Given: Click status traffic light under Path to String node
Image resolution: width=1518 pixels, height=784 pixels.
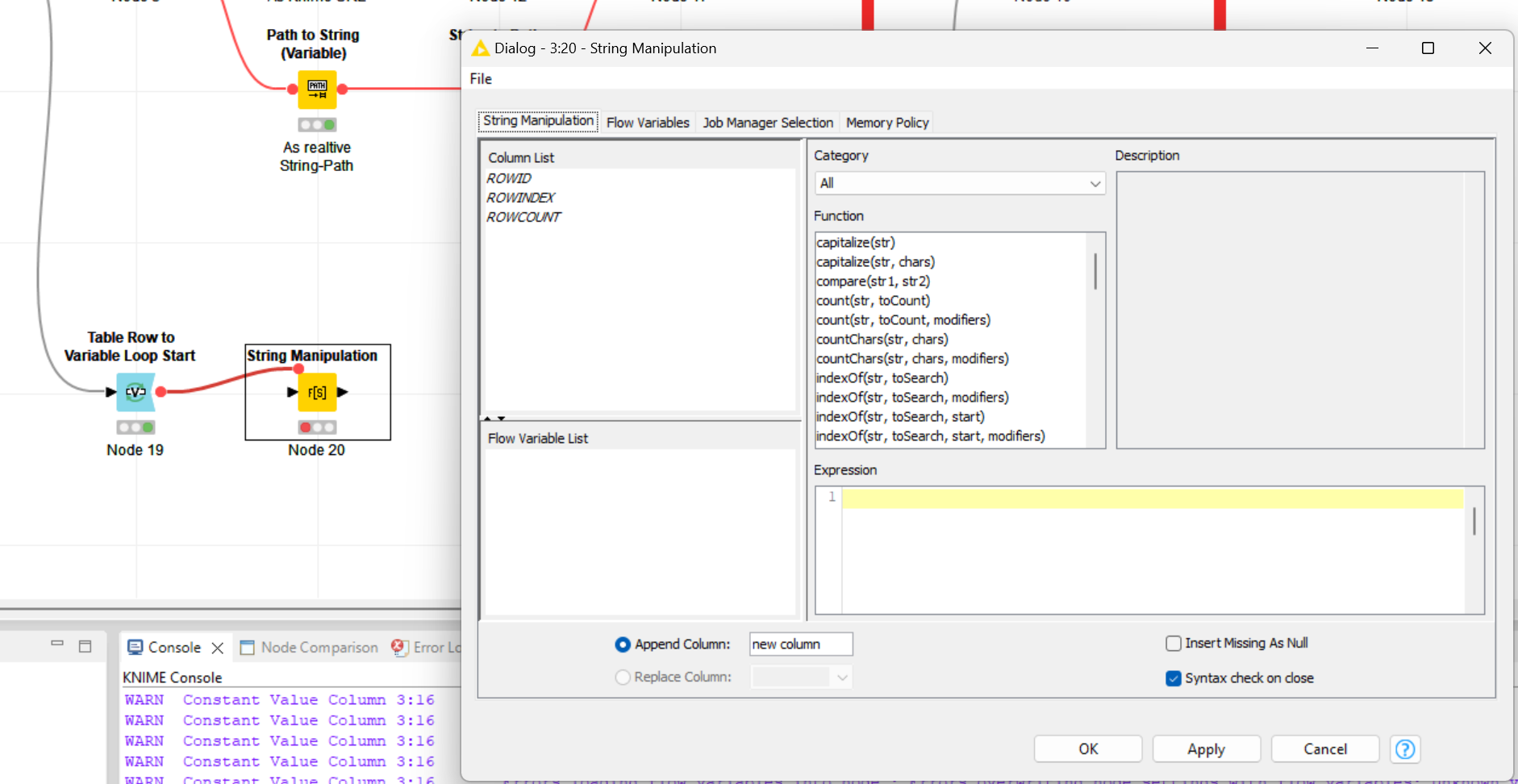Looking at the screenshot, I should coord(317,125).
